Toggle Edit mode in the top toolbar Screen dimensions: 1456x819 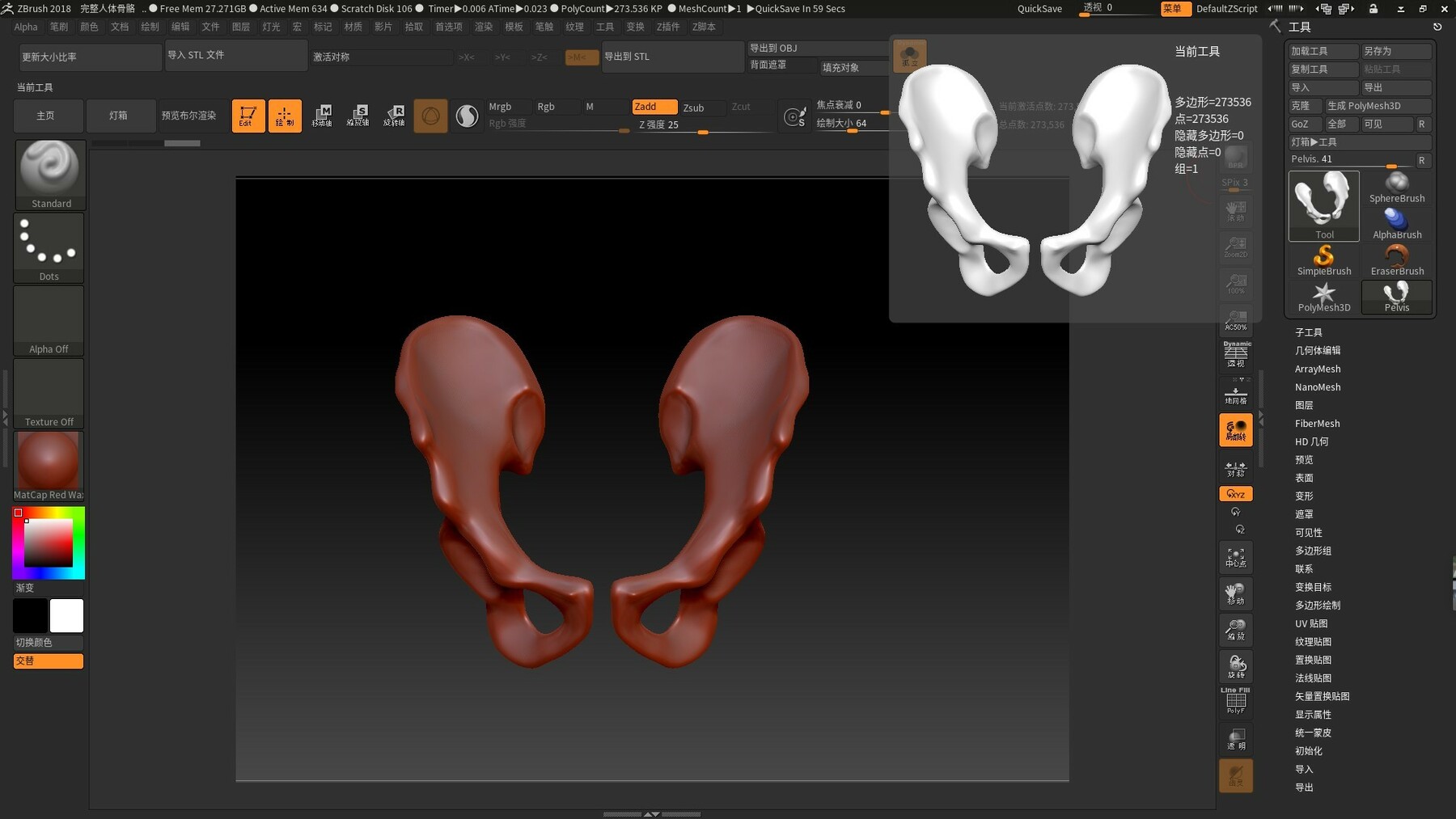coord(248,115)
